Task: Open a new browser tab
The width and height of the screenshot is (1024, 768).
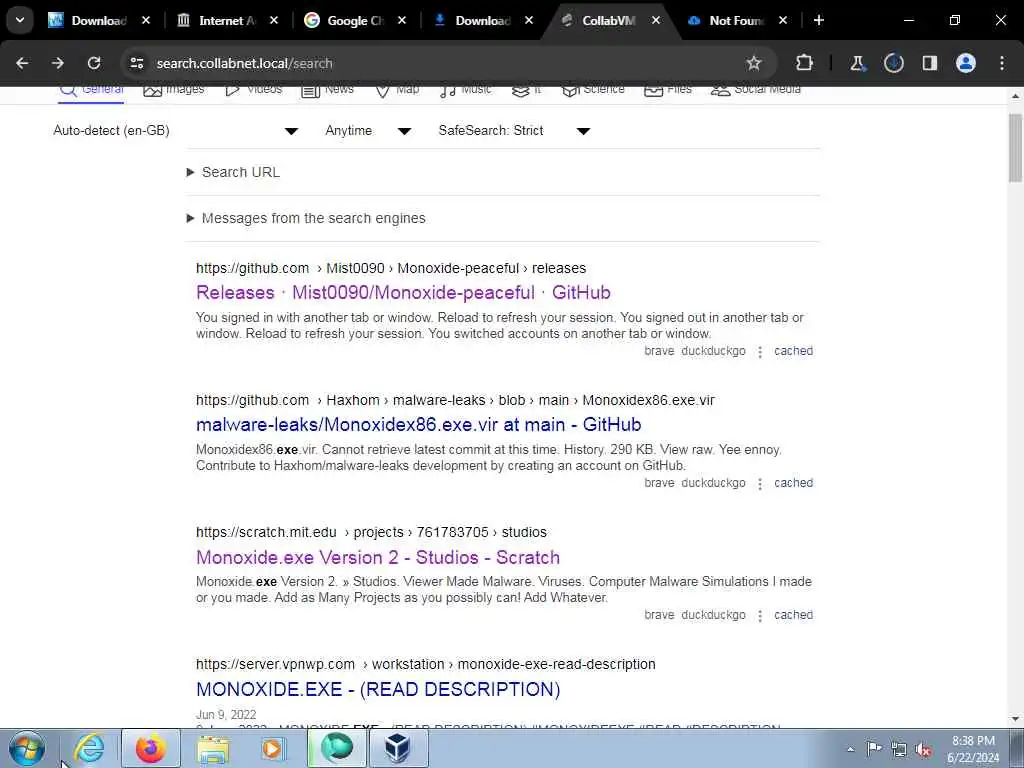Action: (818, 20)
